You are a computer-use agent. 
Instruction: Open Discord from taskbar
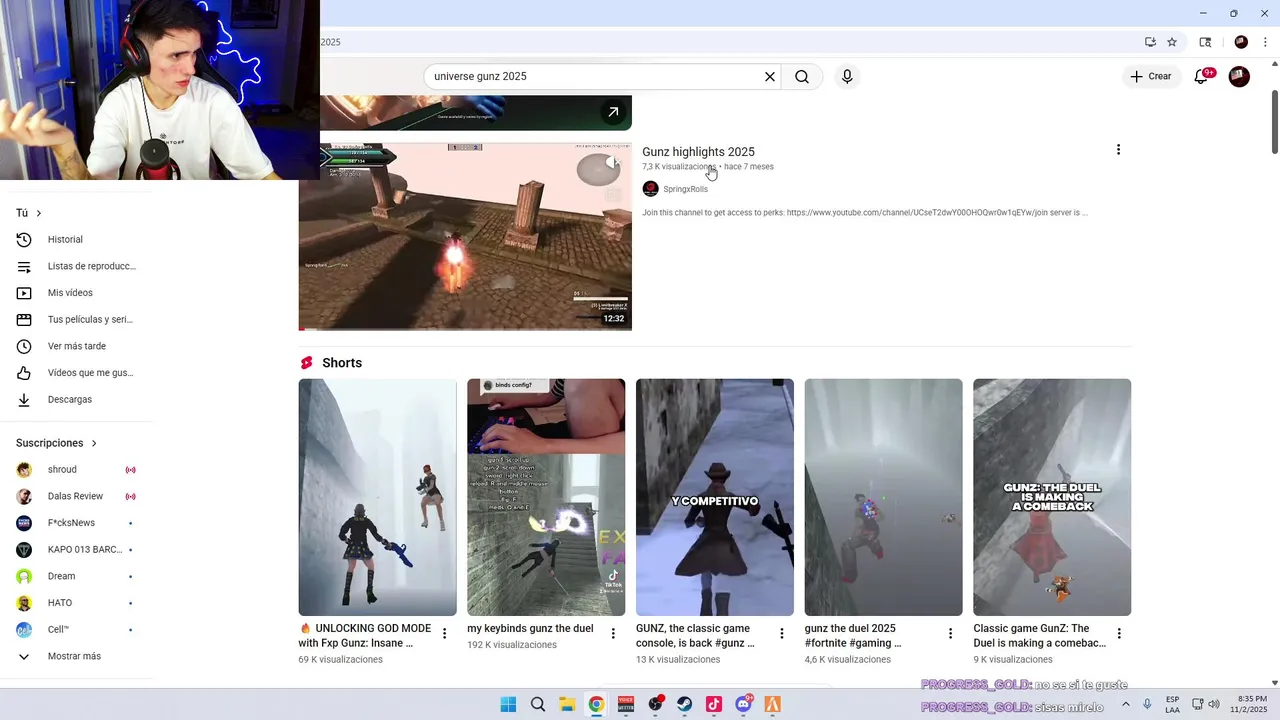[x=743, y=704]
